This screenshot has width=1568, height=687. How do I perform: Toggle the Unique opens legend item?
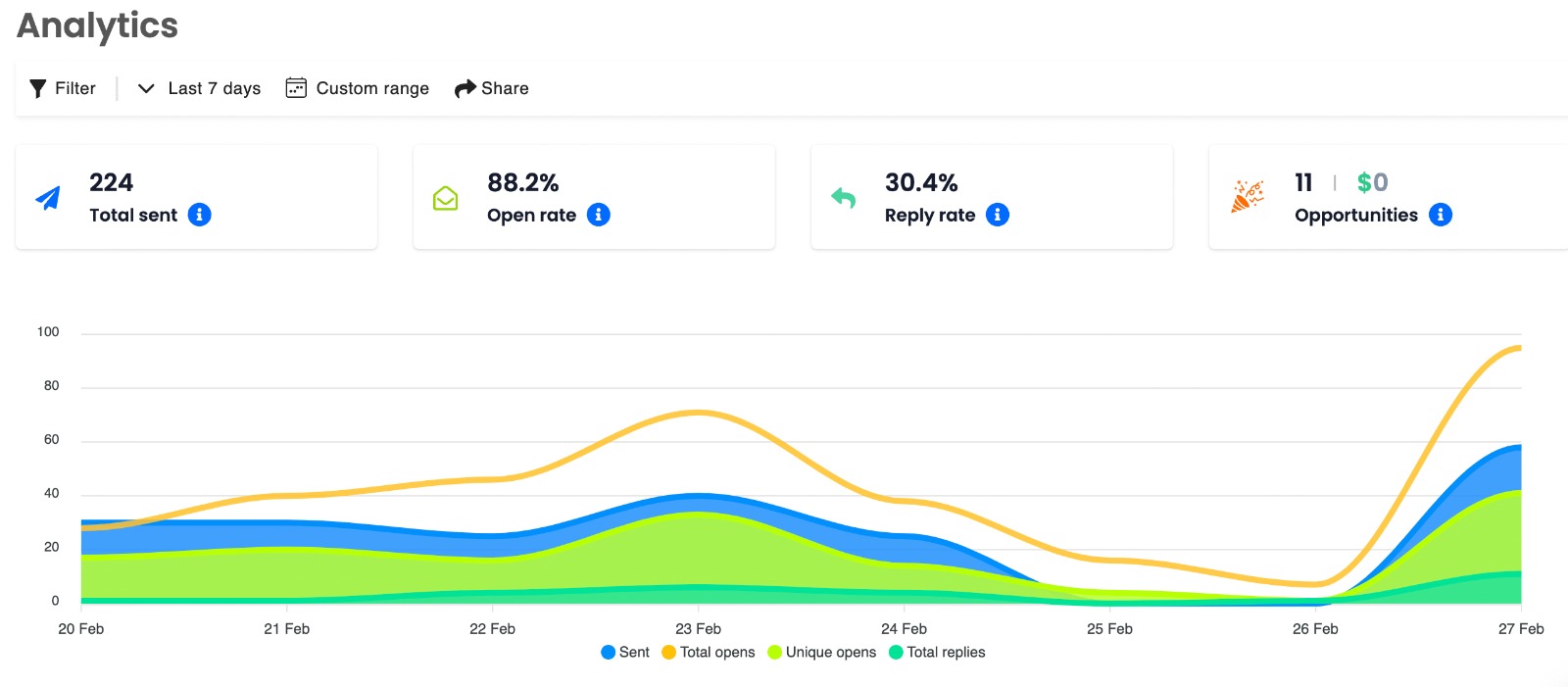(x=822, y=652)
